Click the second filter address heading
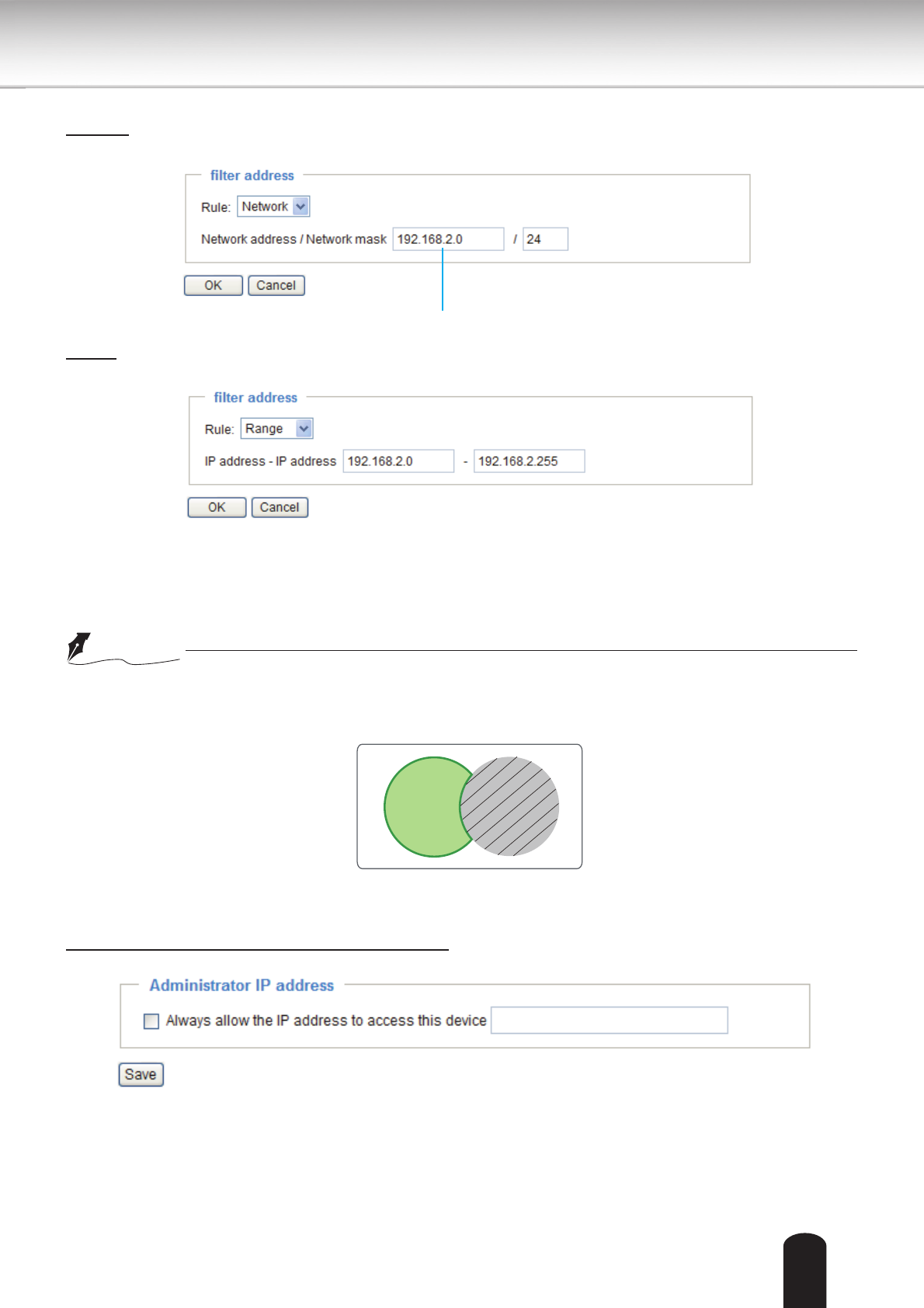Image resolution: width=924 pixels, height=1308 pixels. tap(255, 398)
